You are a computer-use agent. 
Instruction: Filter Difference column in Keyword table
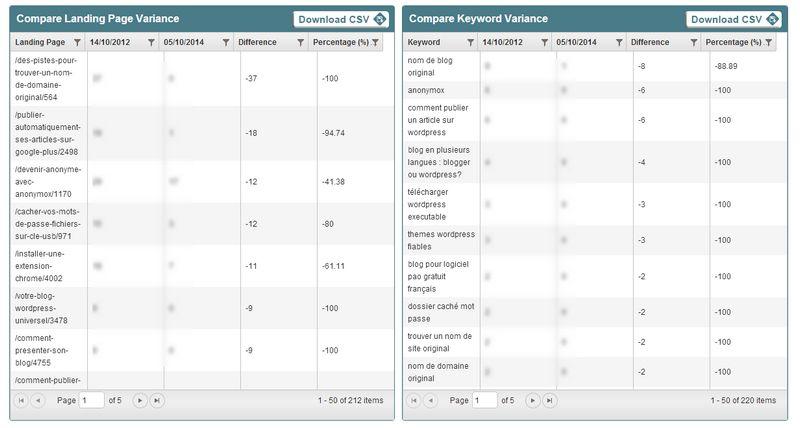pos(694,42)
